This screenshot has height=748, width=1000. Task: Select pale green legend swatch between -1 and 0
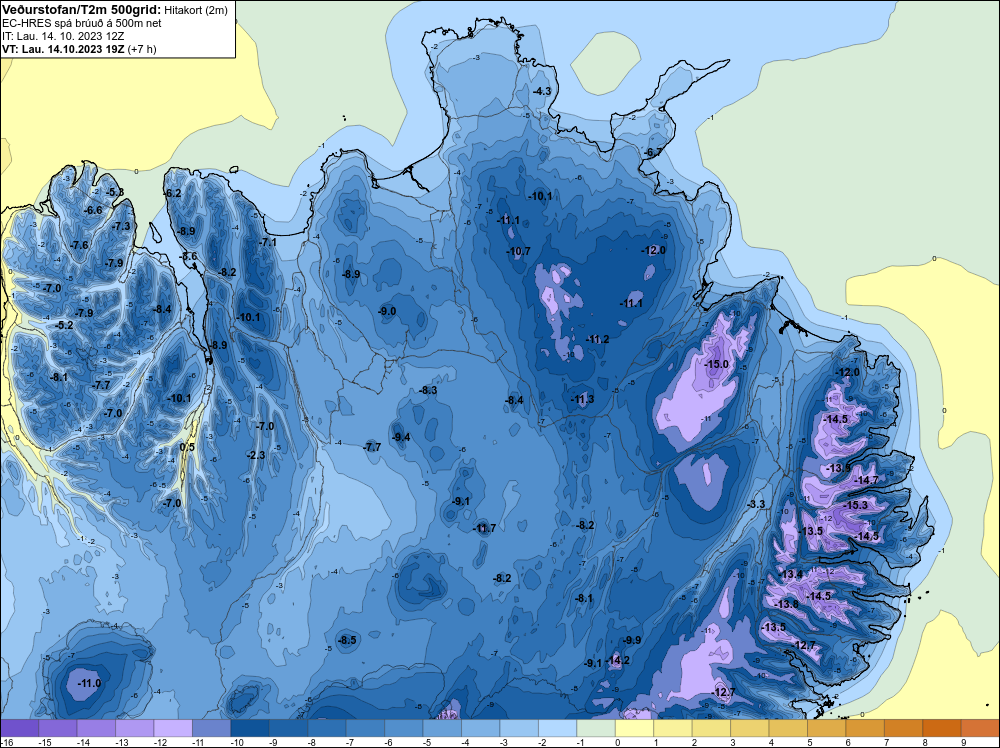tap(596, 728)
